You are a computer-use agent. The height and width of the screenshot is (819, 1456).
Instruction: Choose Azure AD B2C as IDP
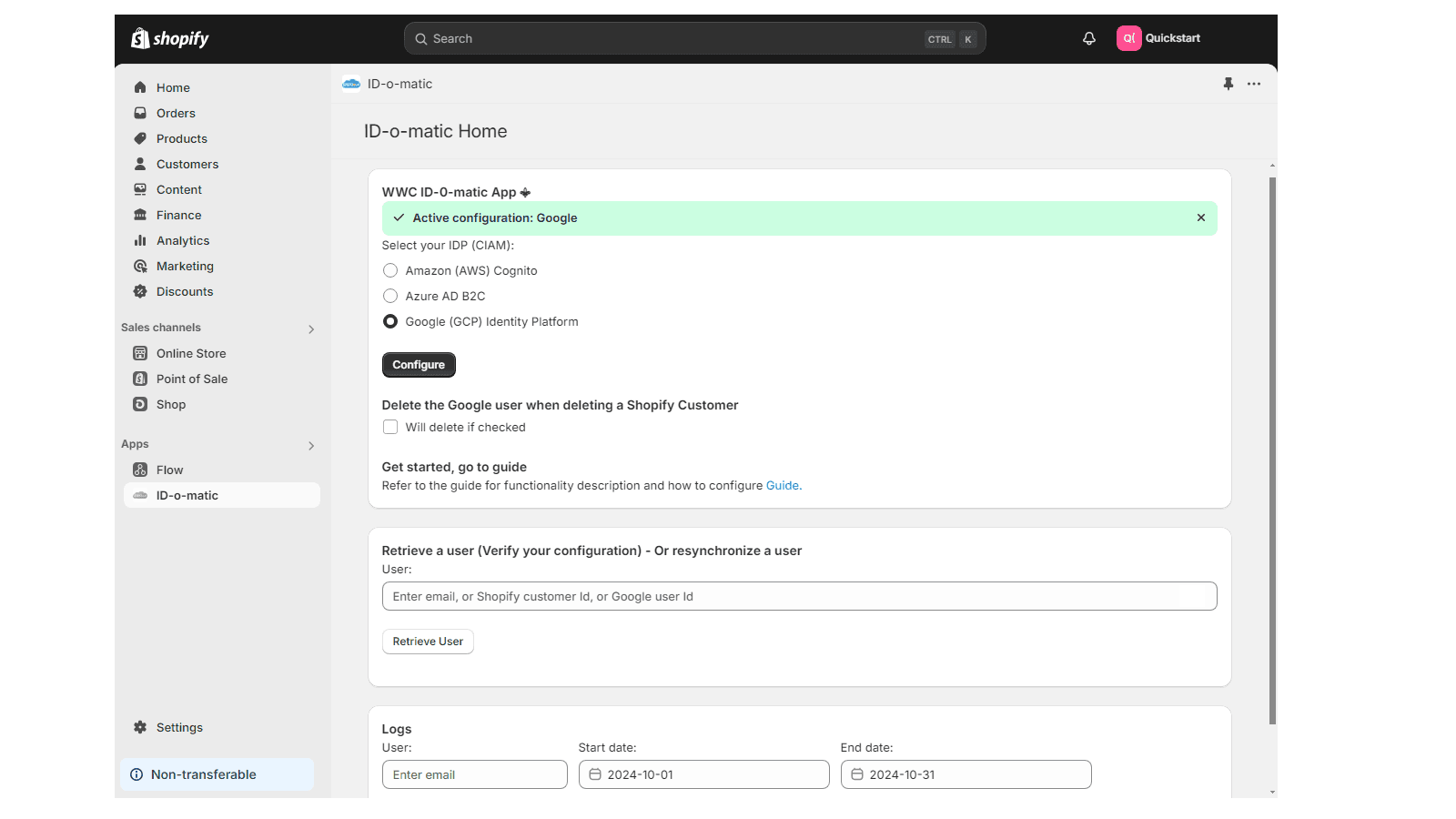coord(390,296)
